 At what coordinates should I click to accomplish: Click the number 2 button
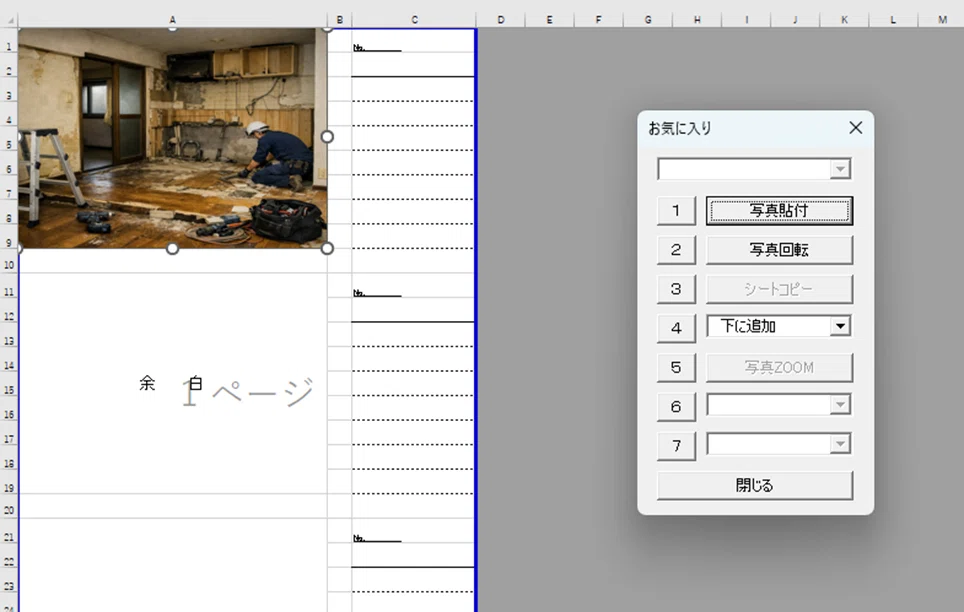676,250
